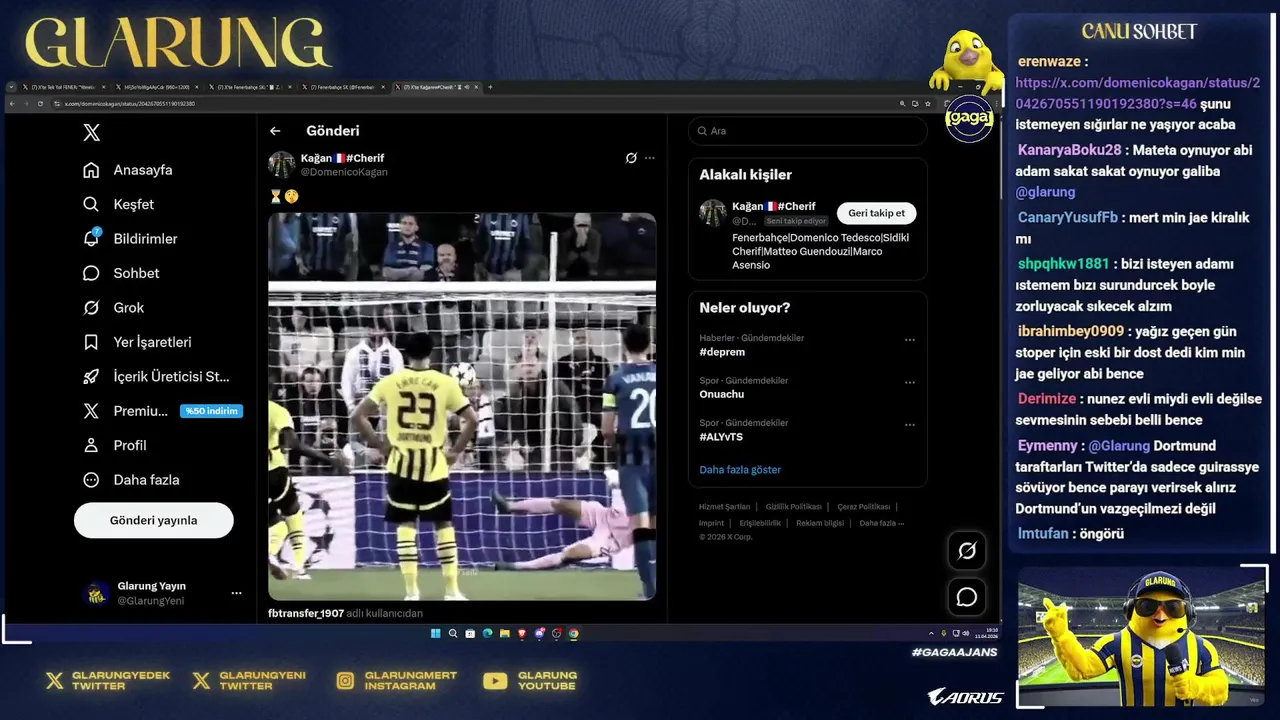Go back with the Gönderi arrow

pyautogui.click(x=275, y=131)
